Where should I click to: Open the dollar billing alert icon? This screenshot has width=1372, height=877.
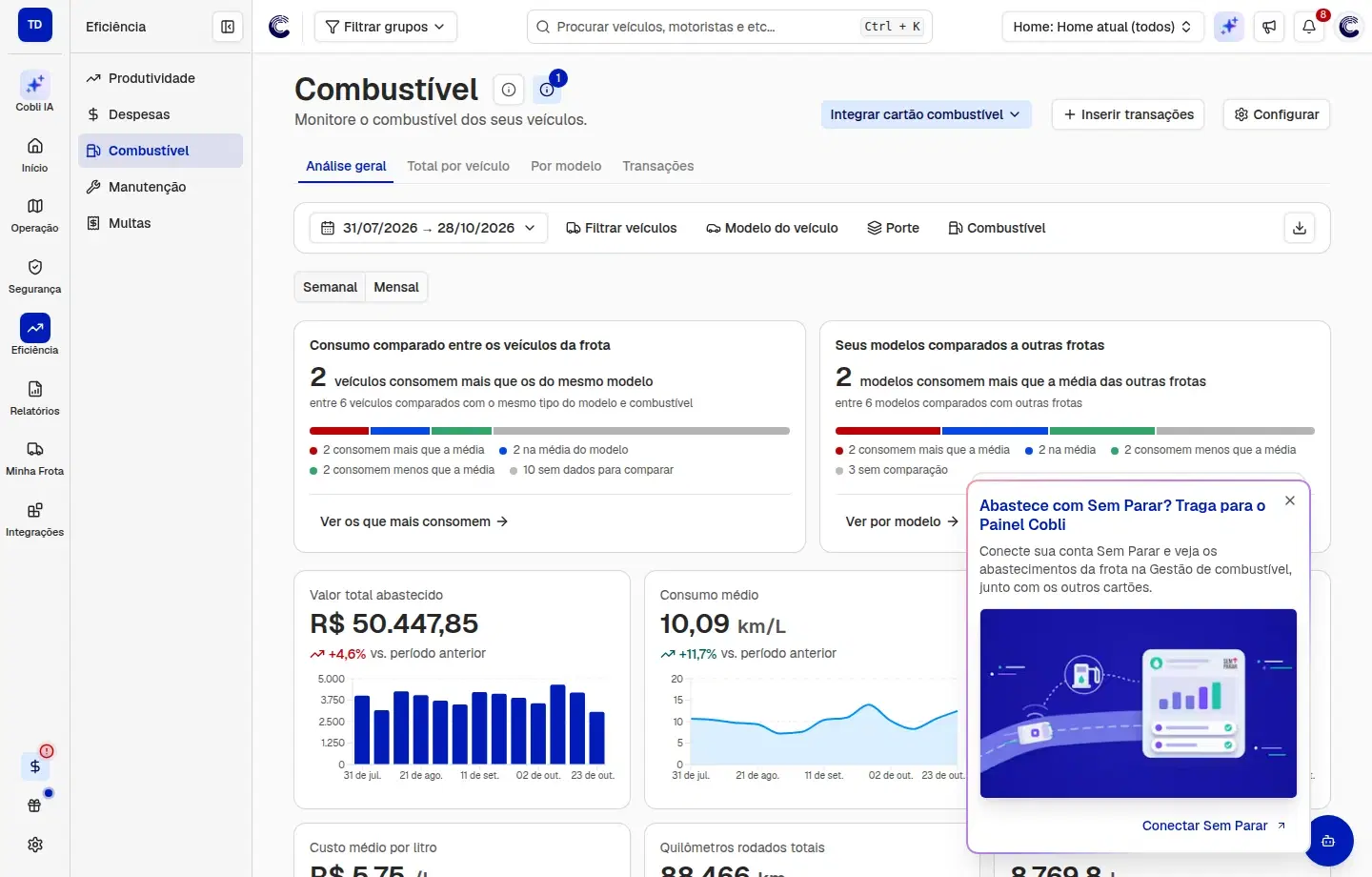tap(35, 765)
